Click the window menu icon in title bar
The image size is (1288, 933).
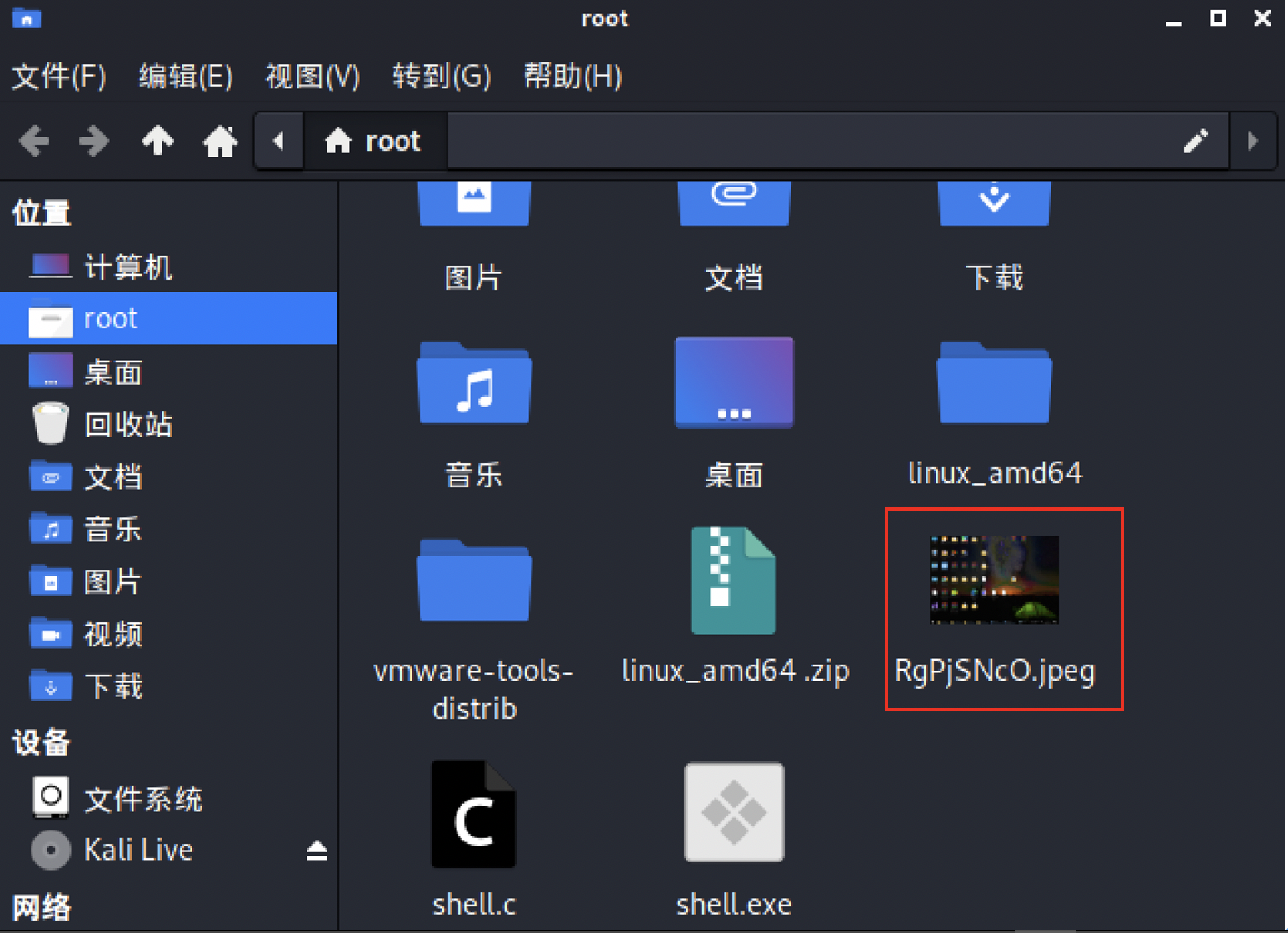(x=27, y=18)
